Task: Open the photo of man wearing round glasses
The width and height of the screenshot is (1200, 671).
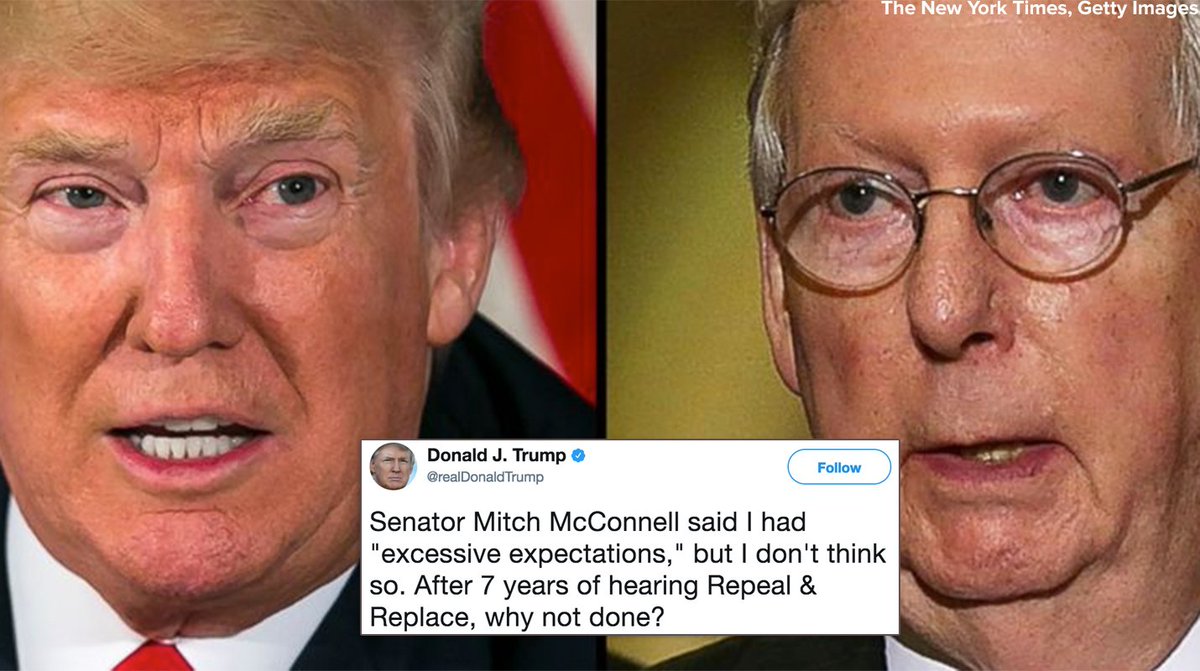Action: (904, 300)
